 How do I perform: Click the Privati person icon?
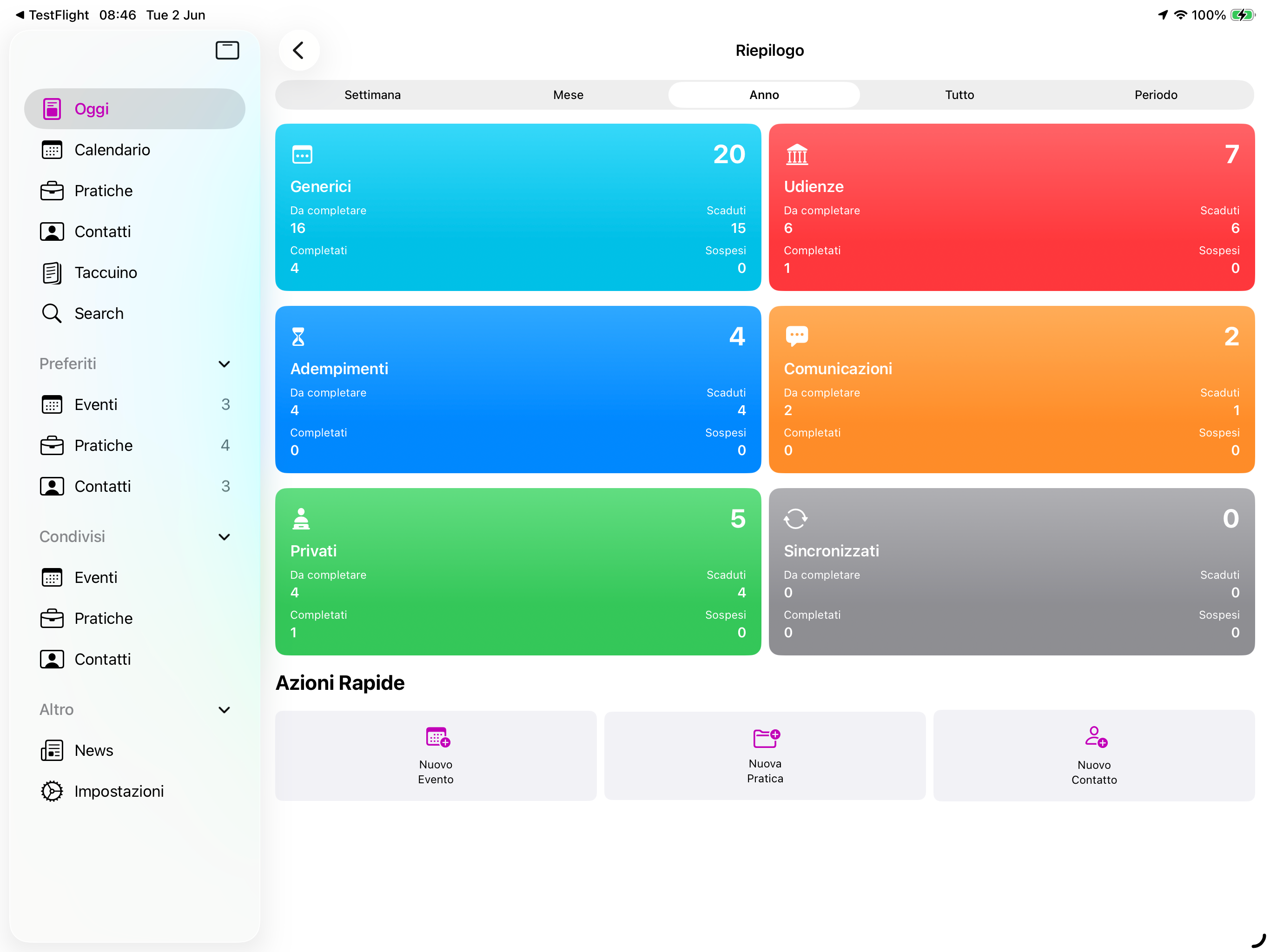[x=301, y=518]
